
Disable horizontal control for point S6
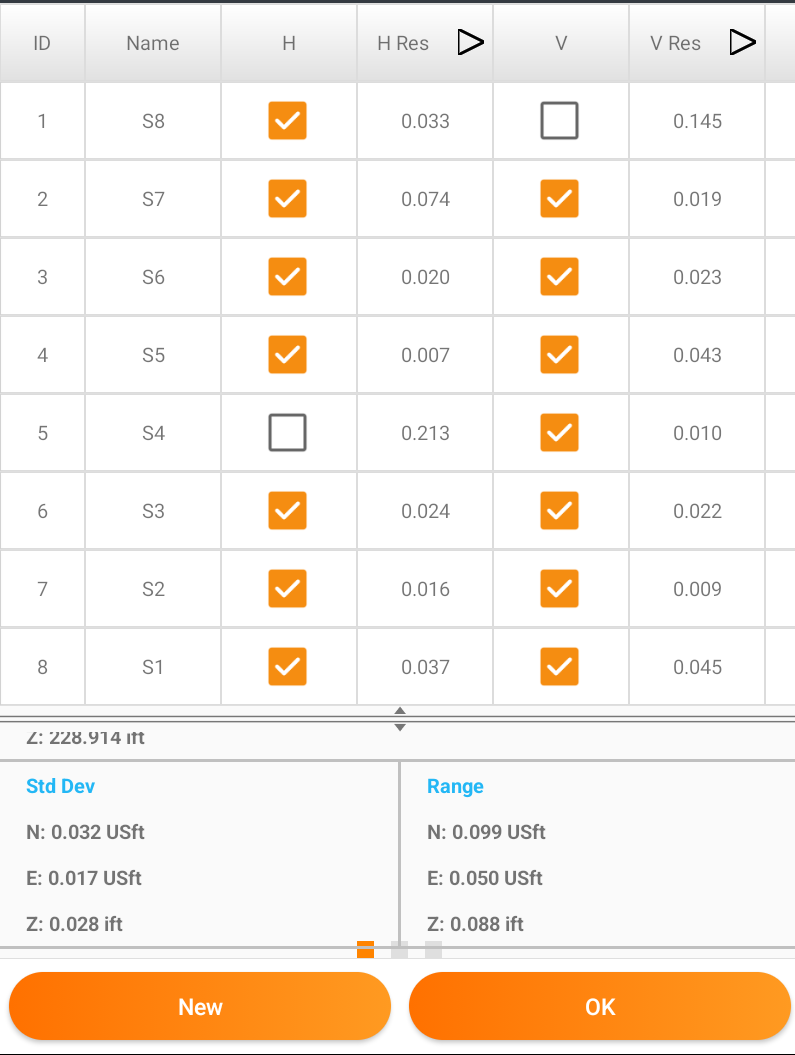pos(287,277)
